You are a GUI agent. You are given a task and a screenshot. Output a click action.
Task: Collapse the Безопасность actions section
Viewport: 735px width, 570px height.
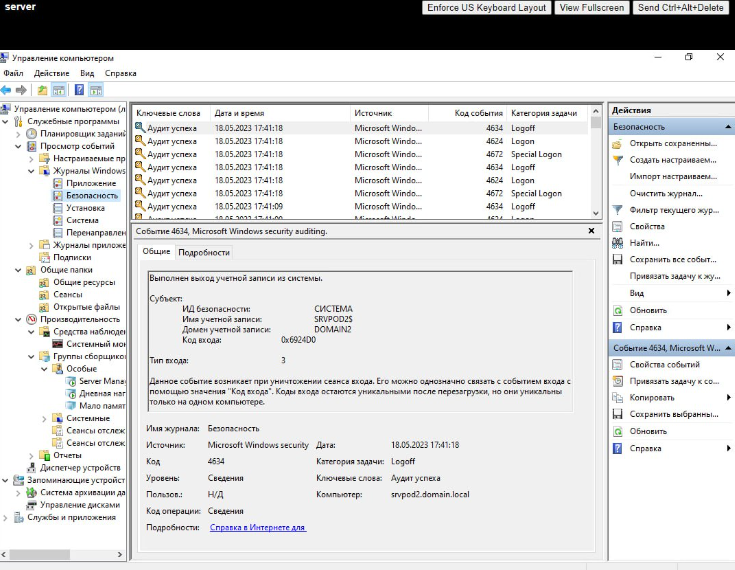tap(728, 127)
